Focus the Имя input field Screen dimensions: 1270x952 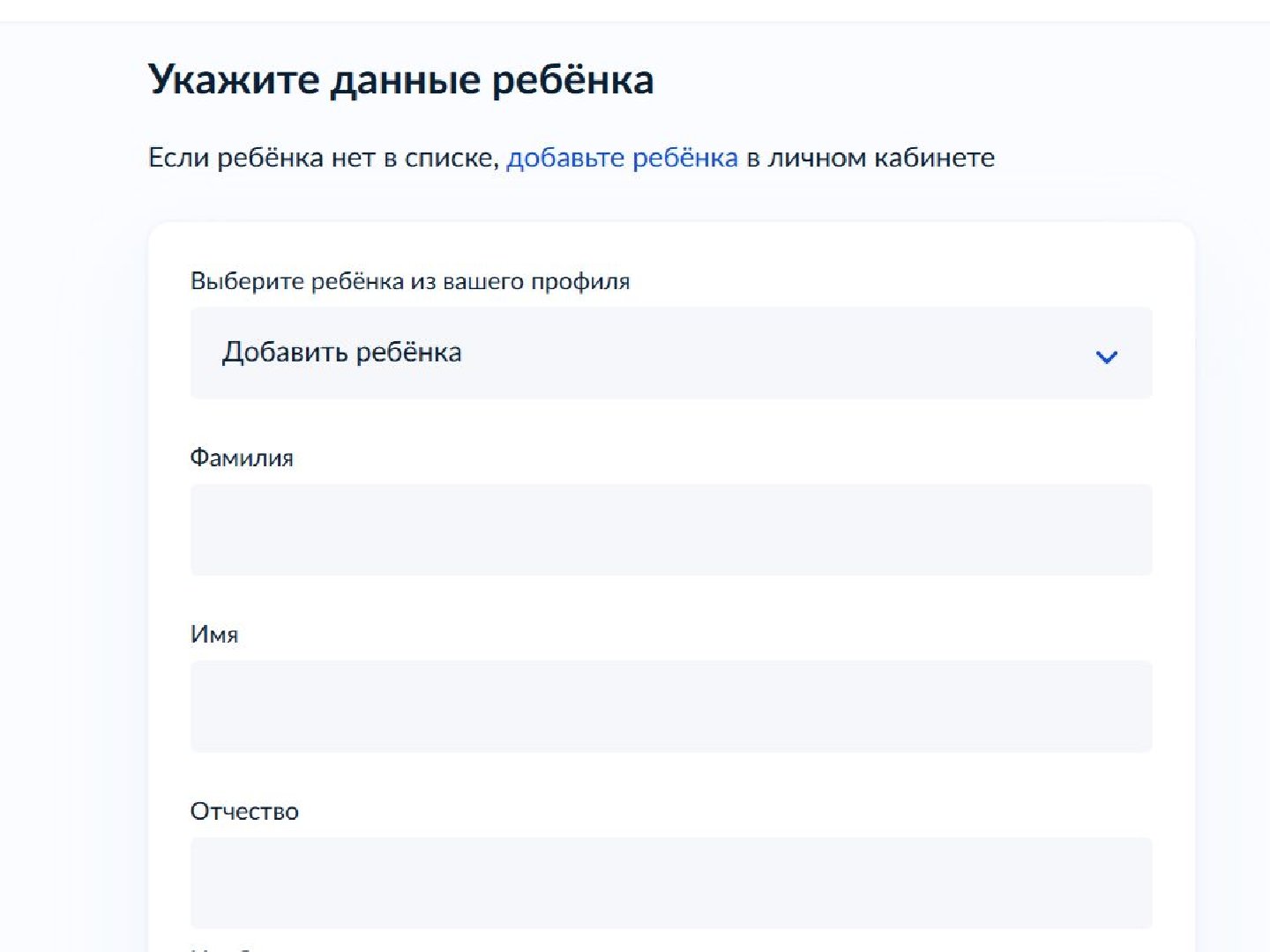(x=670, y=706)
